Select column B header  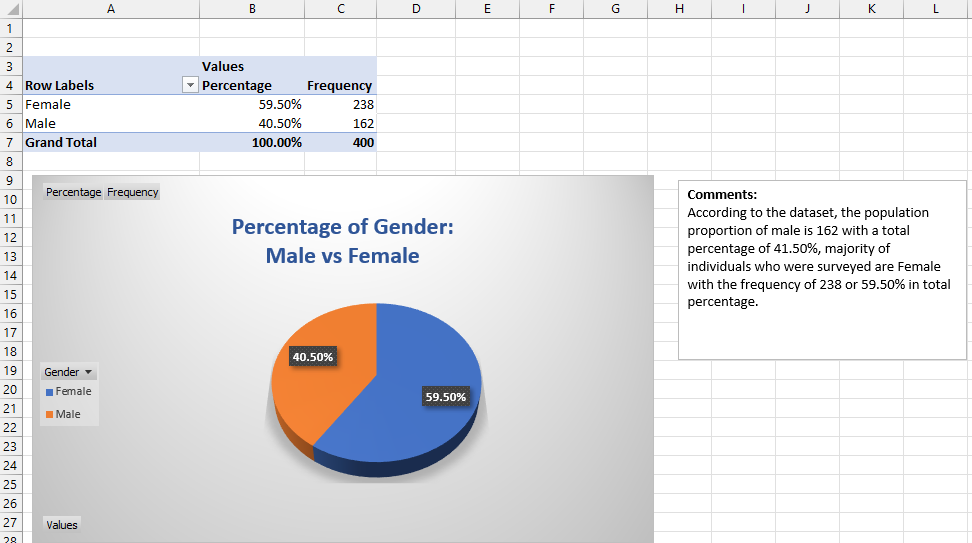coord(252,9)
